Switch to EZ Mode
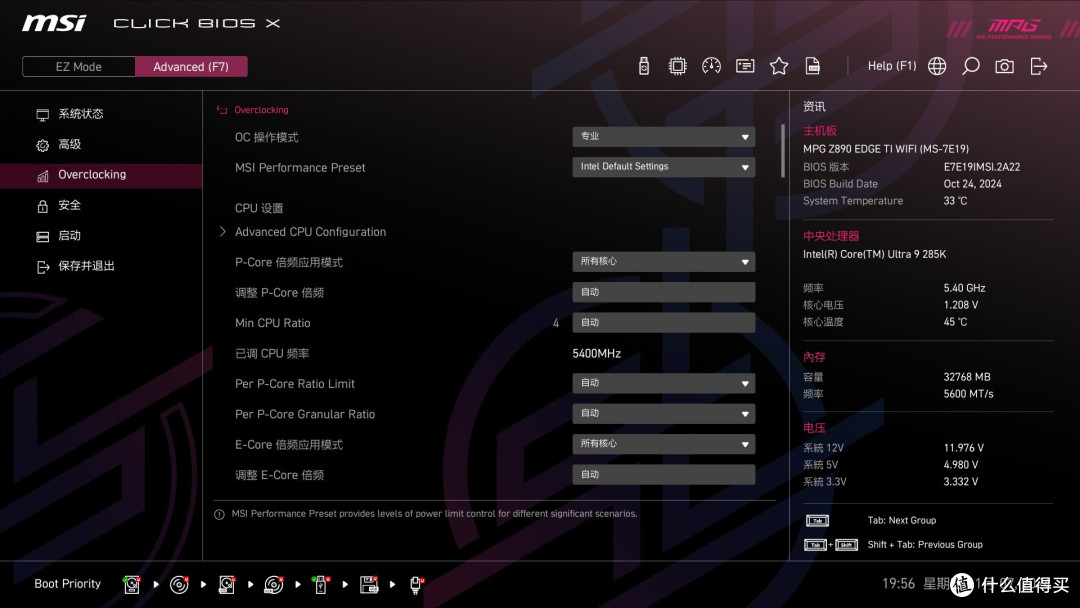 click(x=79, y=67)
